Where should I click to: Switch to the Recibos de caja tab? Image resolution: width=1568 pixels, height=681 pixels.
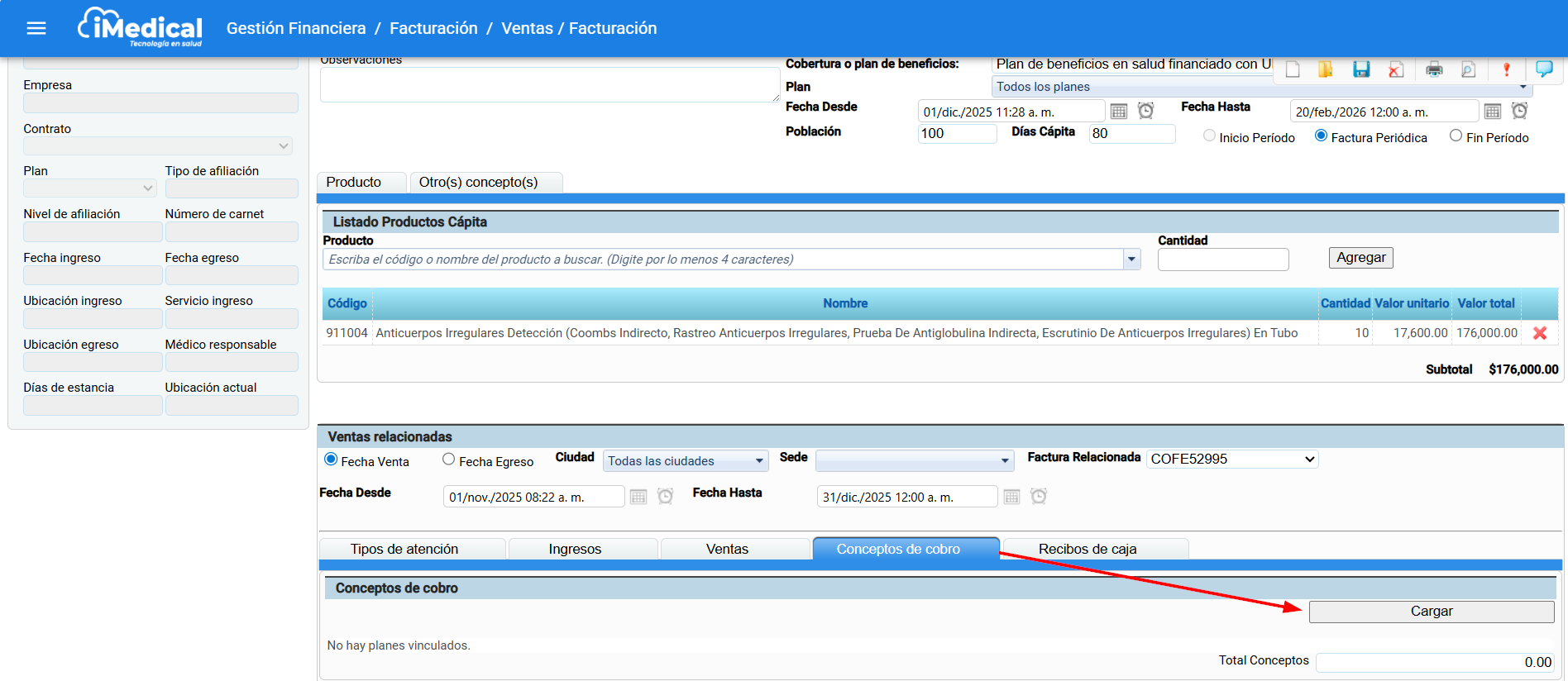pos(1087,549)
